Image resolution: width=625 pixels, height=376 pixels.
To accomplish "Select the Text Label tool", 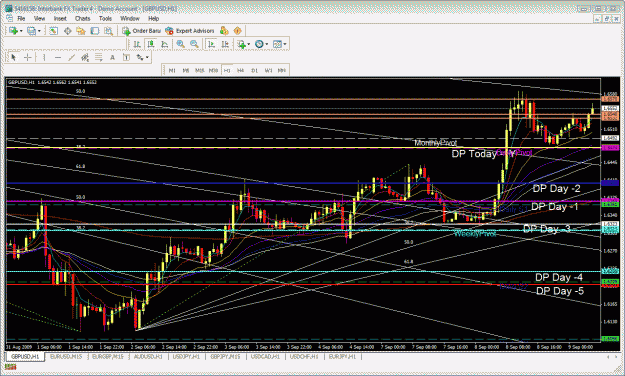I will tap(126, 58).
